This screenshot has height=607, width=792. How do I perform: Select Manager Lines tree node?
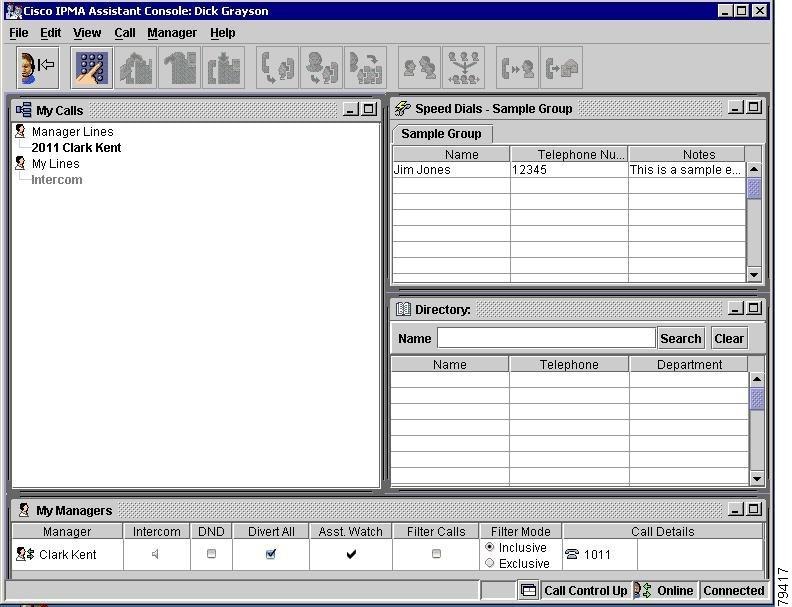coord(73,131)
